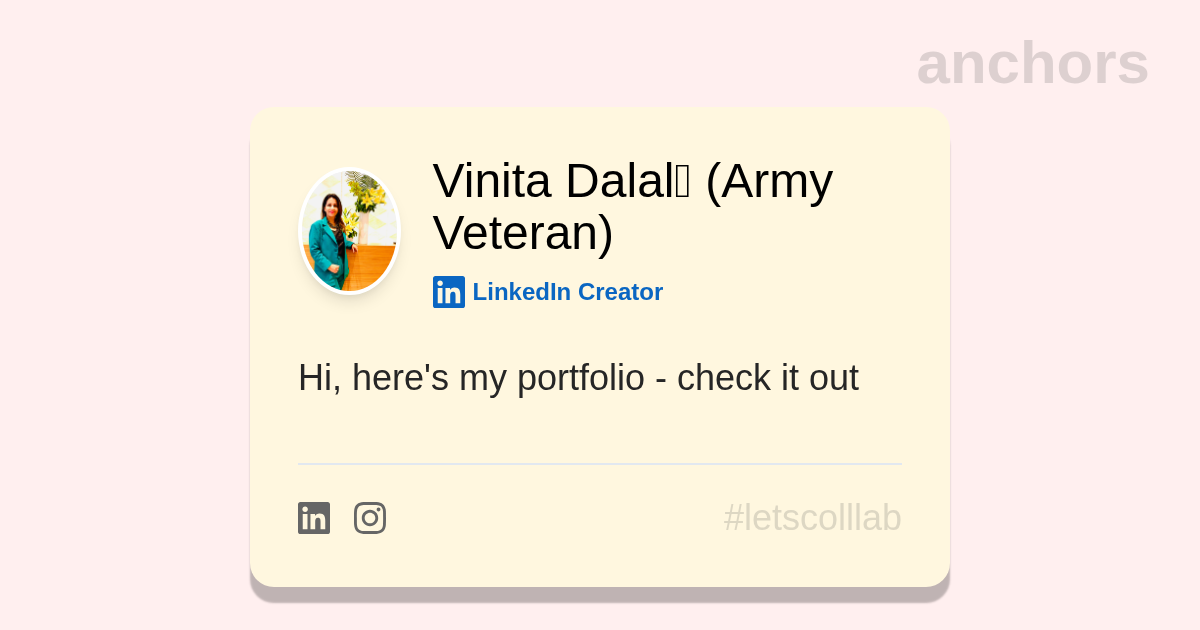Click "check it out" in the bio

tap(767, 378)
